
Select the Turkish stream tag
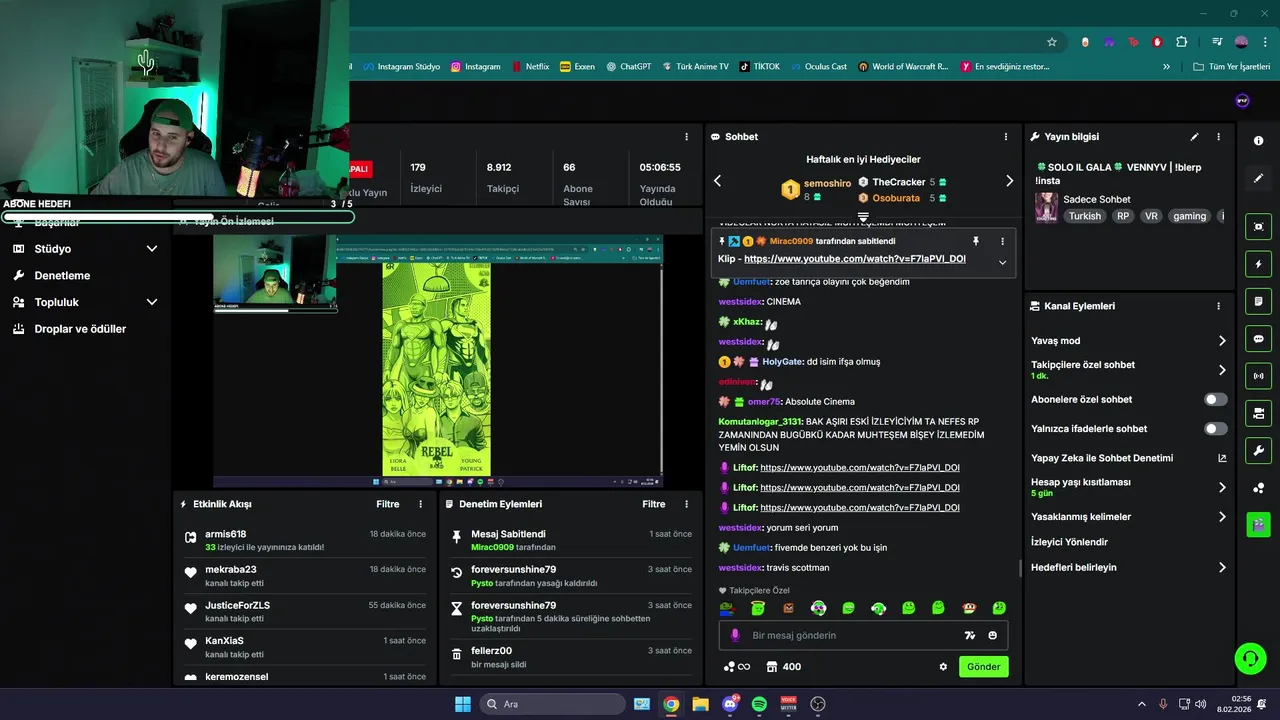coord(1084,216)
